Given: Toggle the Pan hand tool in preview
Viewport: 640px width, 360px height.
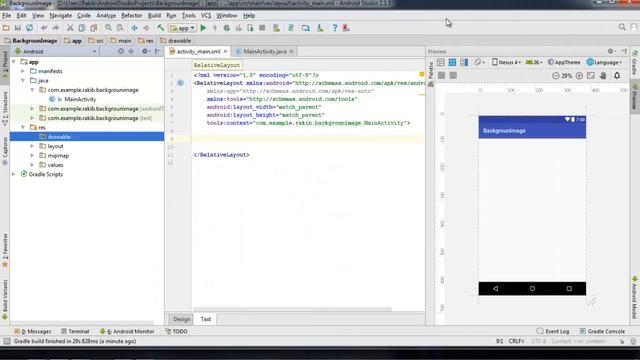Looking at the screenshot, I should click(603, 76).
